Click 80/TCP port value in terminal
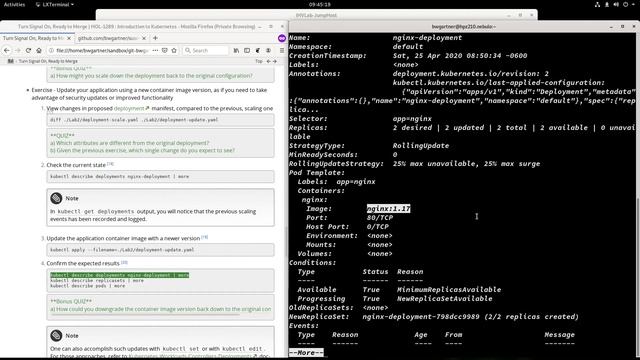 click(x=380, y=218)
